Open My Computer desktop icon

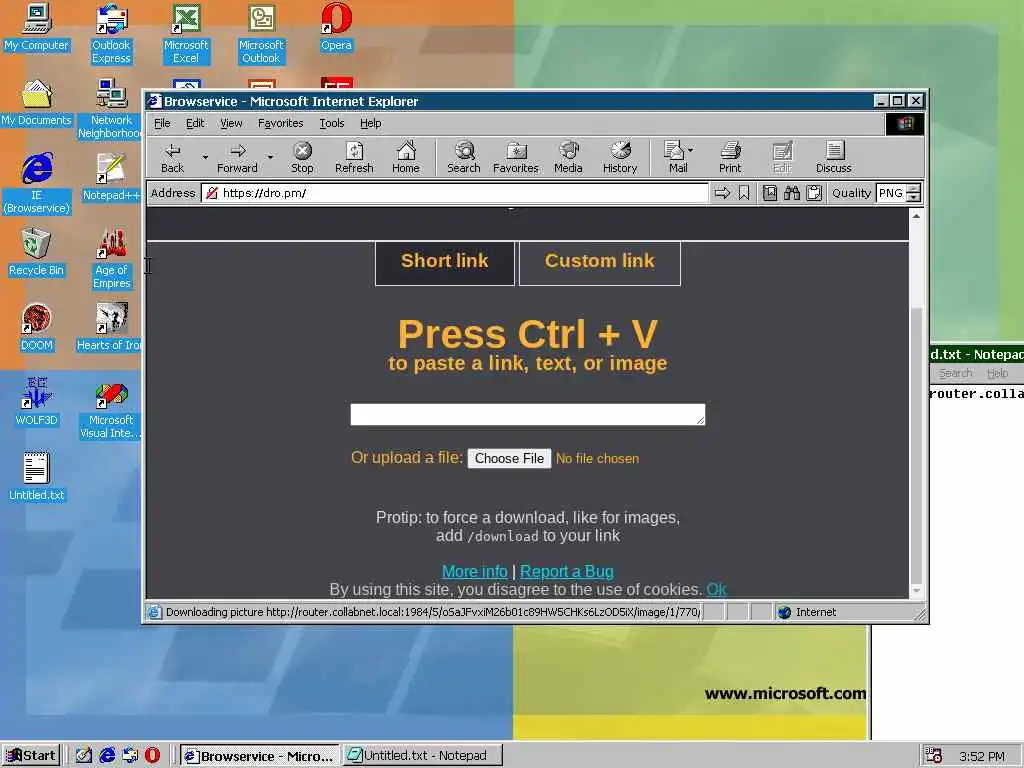click(36, 27)
